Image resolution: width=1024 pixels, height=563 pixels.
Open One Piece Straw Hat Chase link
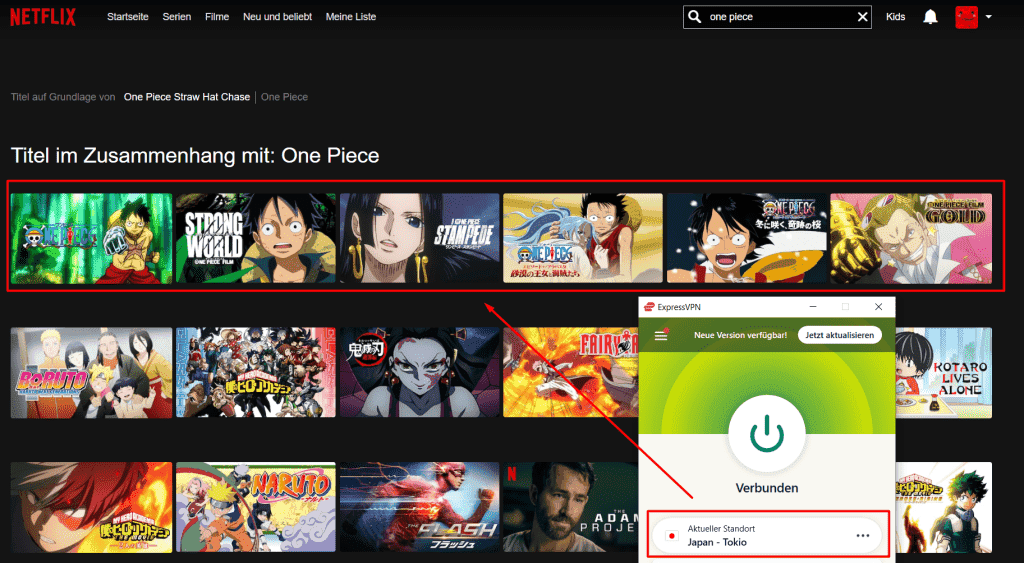pos(187,97)
